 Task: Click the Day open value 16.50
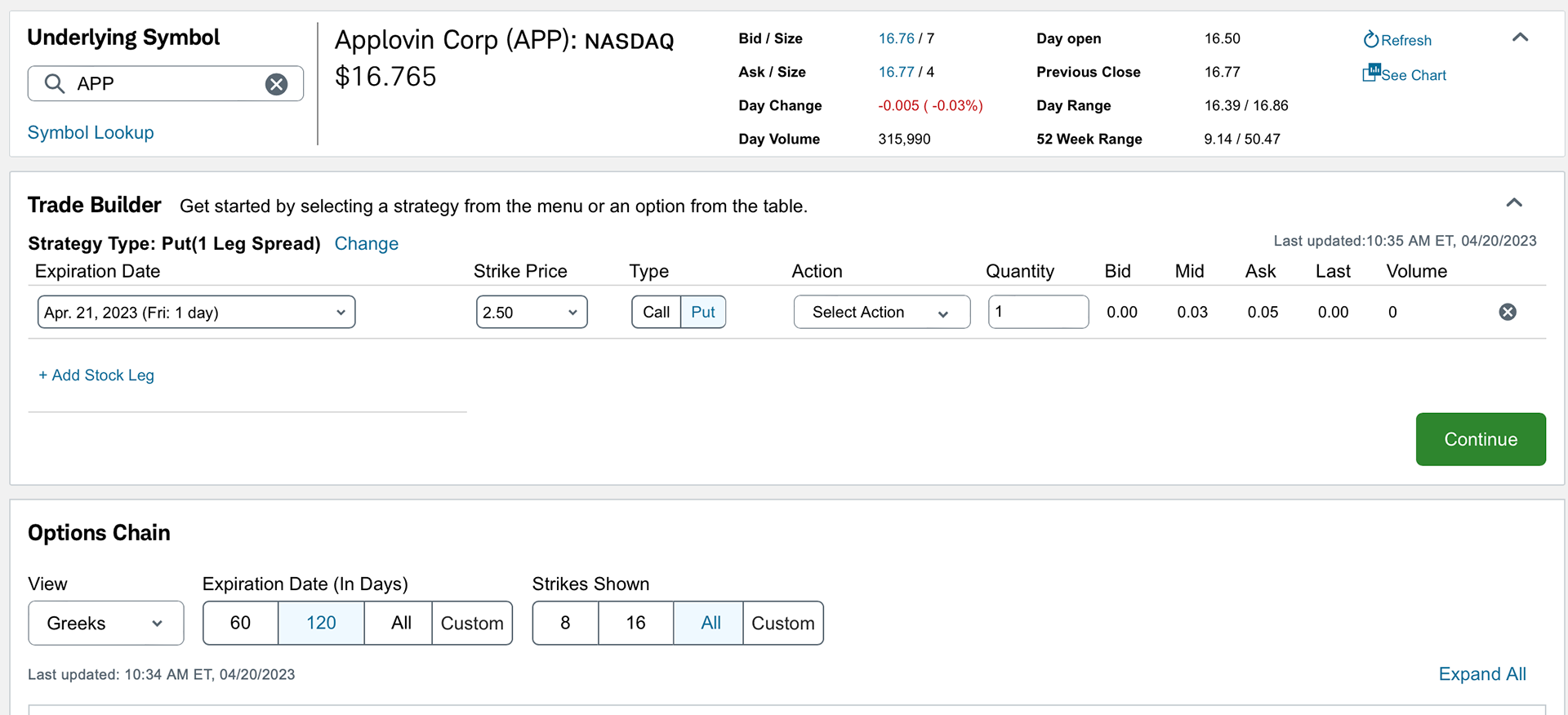tap(1222, 38)
